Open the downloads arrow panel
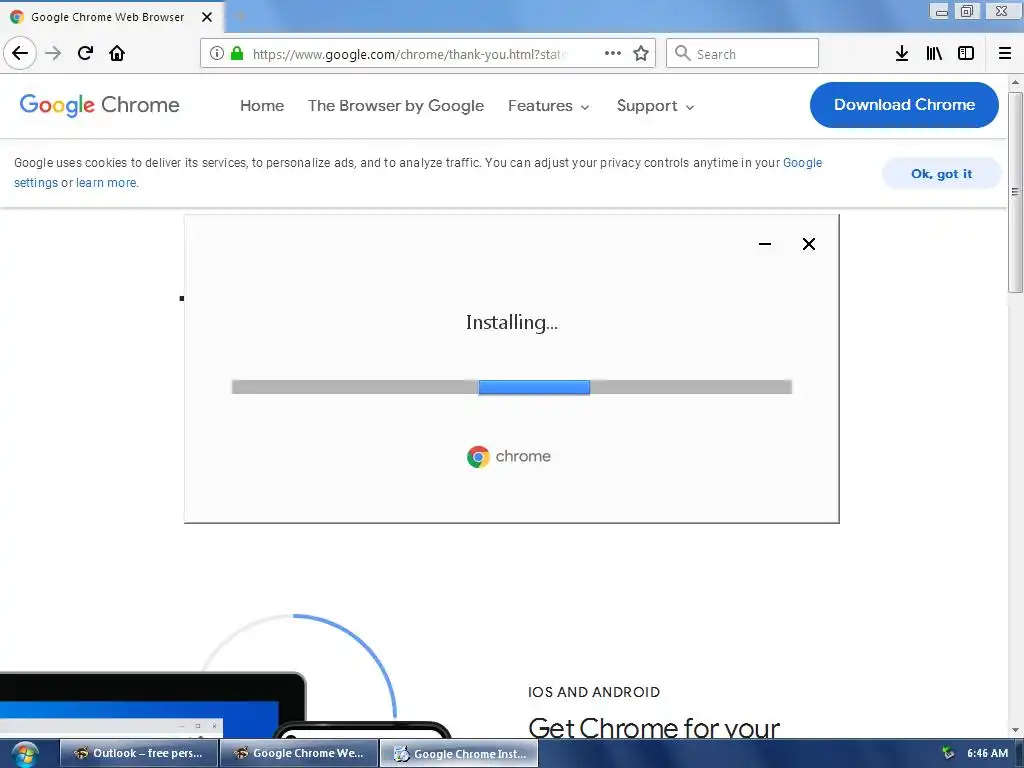This screenshot has height=768, width=1024. coord(902,53)
